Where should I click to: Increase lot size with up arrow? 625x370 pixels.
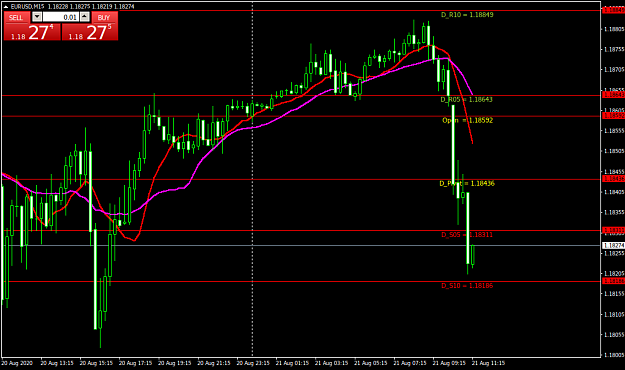point(85,17)
